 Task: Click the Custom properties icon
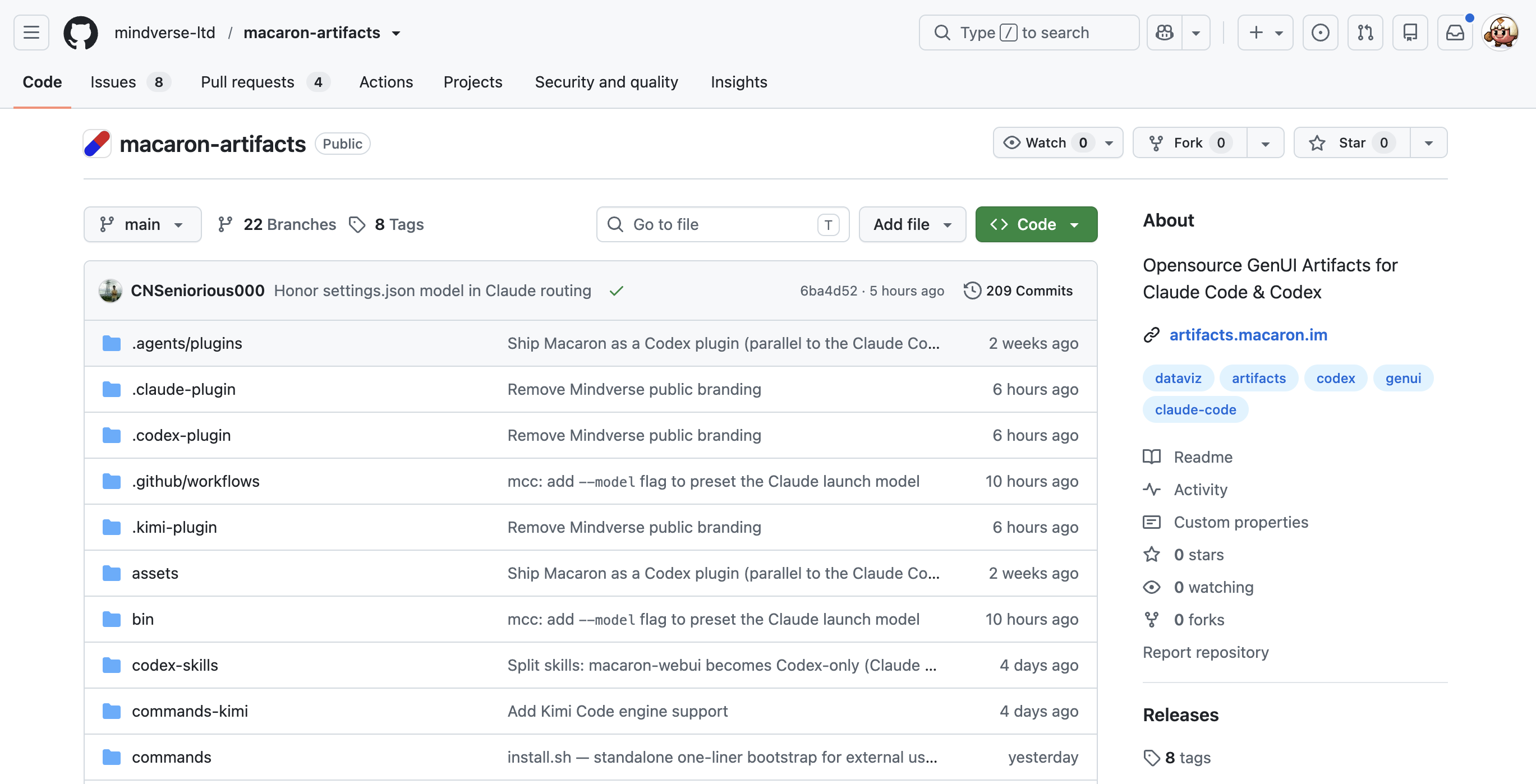(1151, 522)
